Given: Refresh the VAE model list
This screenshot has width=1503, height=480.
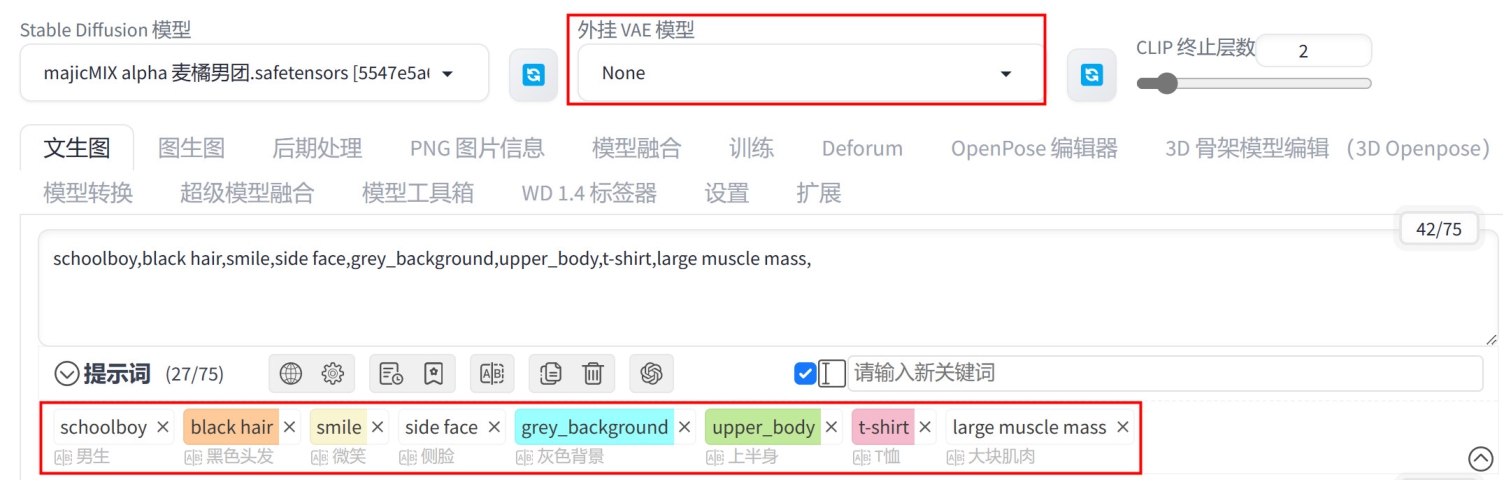Looking at the screenshot, I should [x=1092, y=74].
